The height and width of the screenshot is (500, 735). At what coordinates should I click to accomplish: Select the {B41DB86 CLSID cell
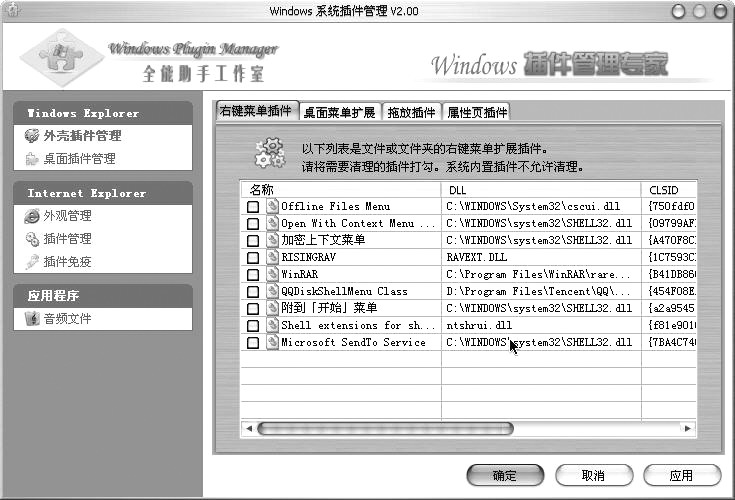click(669, 274)
